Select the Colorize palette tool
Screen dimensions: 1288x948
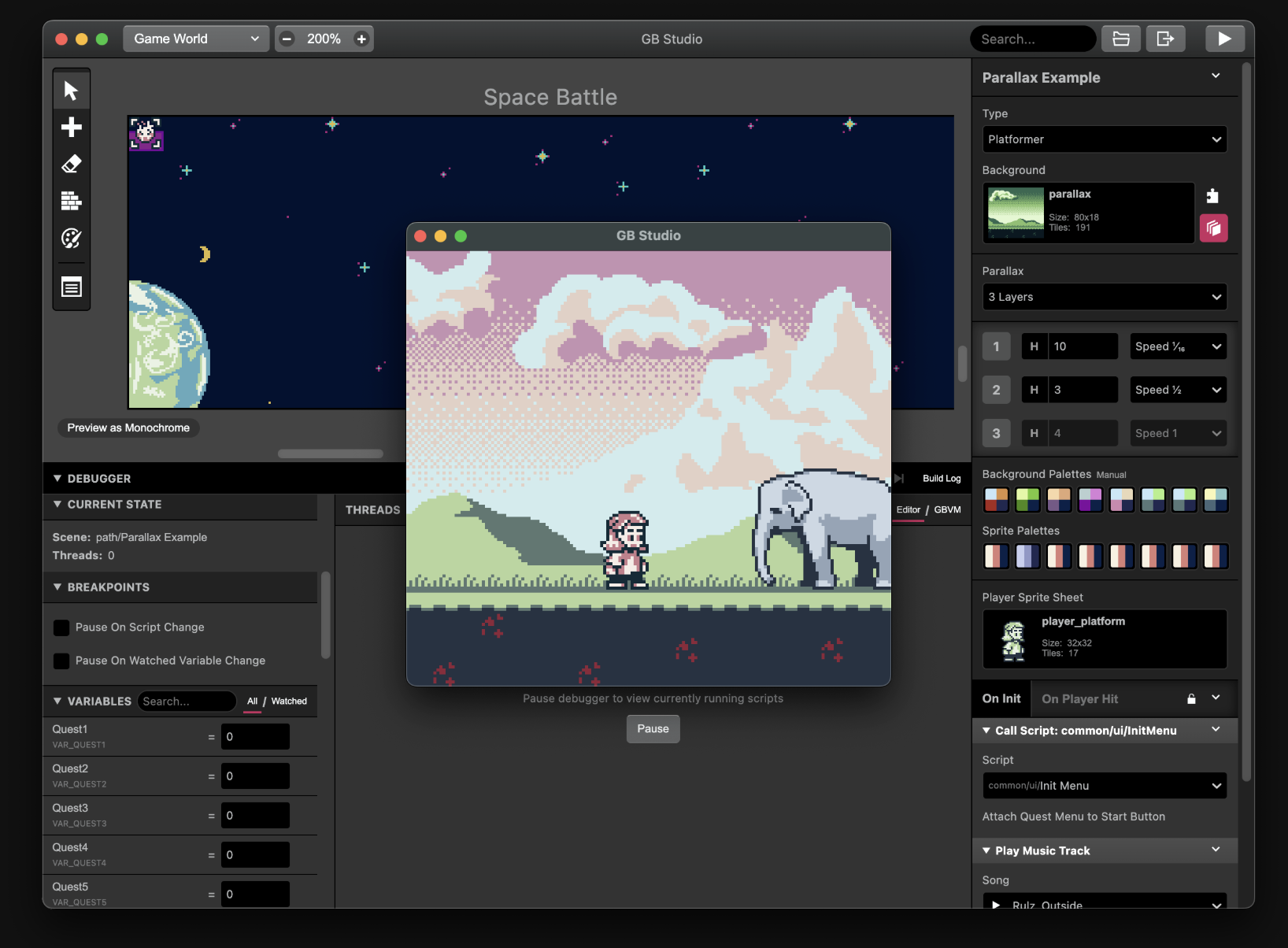click(x=71, y=239)
